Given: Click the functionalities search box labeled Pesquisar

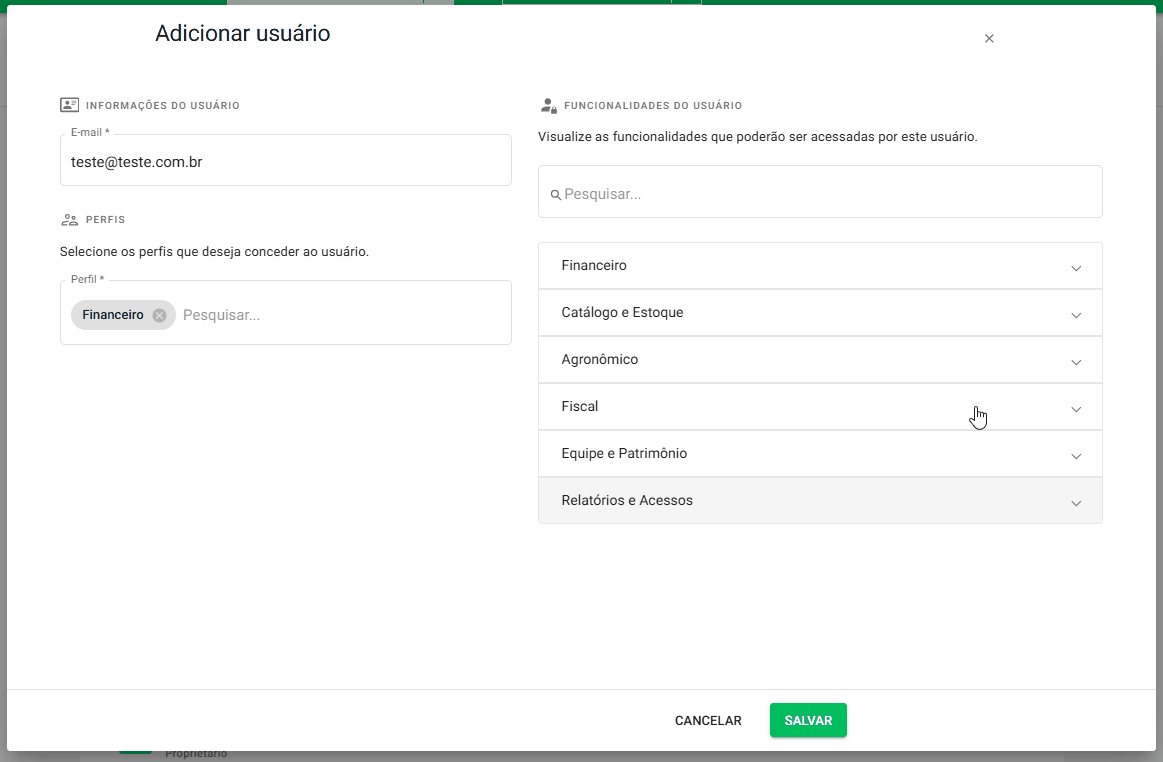Looking at the screenshot, I should (x=820, y=191).
